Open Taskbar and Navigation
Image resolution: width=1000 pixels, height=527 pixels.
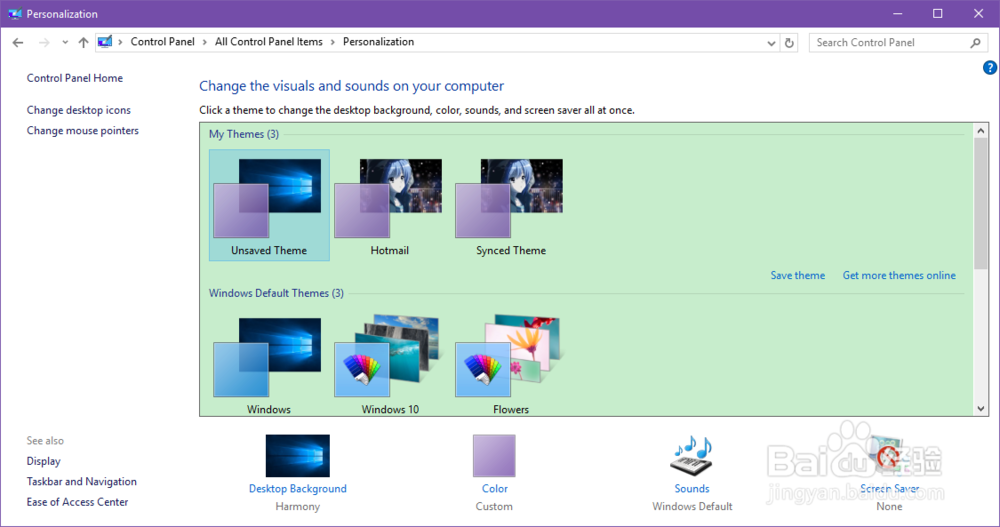point(82,481)
